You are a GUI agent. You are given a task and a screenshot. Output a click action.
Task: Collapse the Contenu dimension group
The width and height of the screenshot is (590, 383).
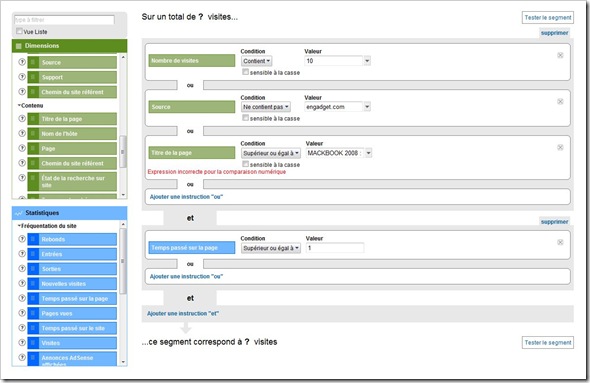[x=30, y=106]
